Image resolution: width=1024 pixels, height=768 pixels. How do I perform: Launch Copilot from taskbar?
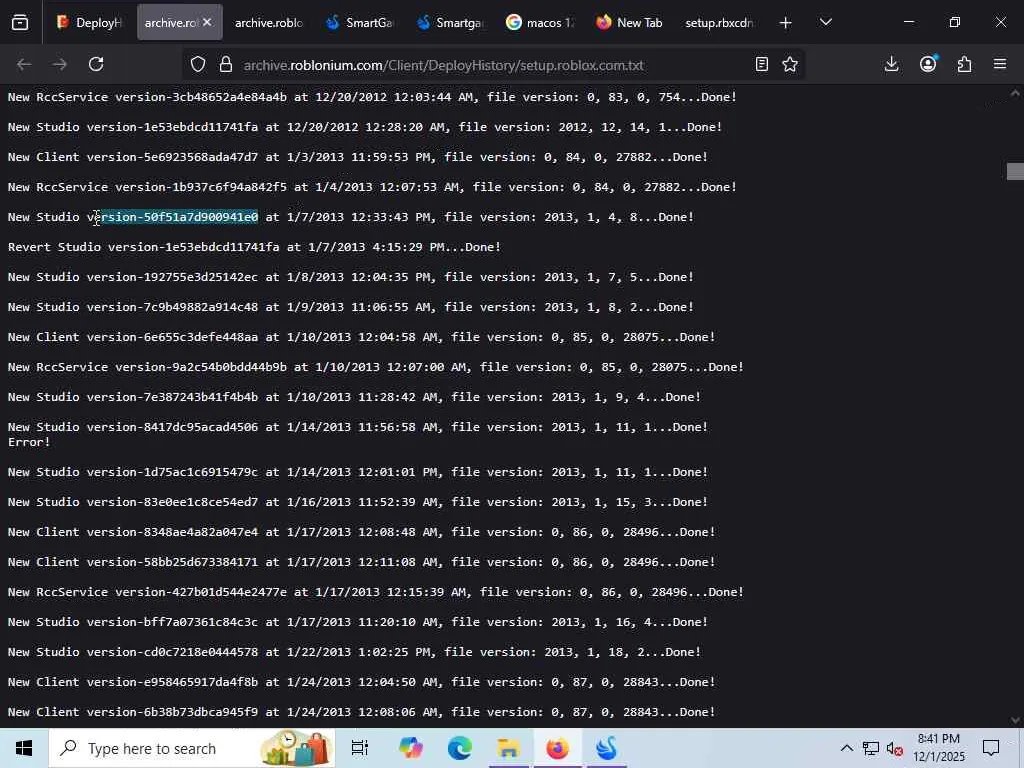point(411,748)
